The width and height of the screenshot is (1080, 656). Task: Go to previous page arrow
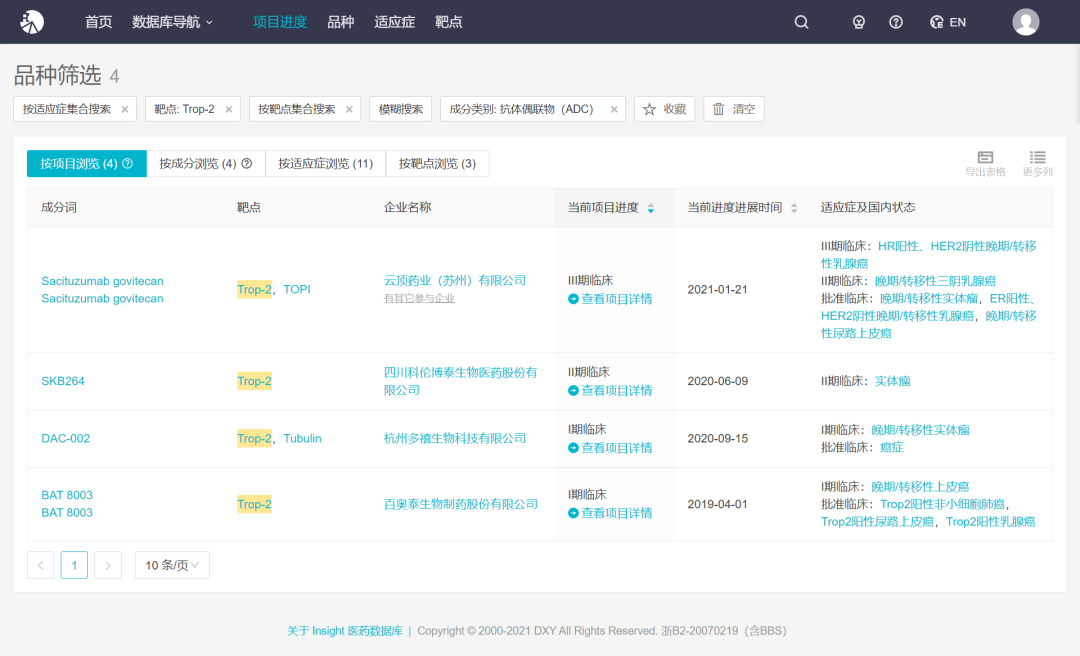(41, 565)
